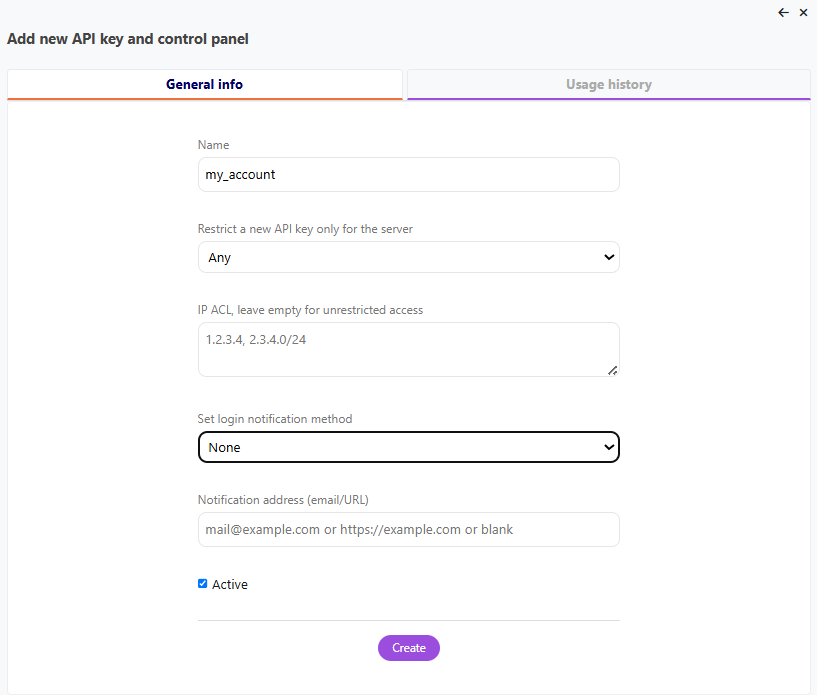
Task: Open the Usage history tab
Action: pyautogui.click(x=608, y=85)
